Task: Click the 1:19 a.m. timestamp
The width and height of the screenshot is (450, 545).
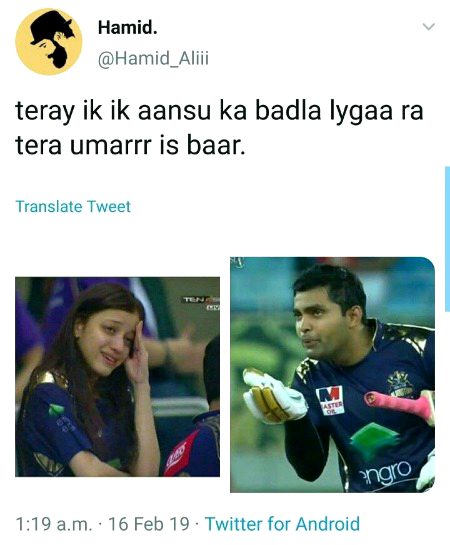Action: 54,524
